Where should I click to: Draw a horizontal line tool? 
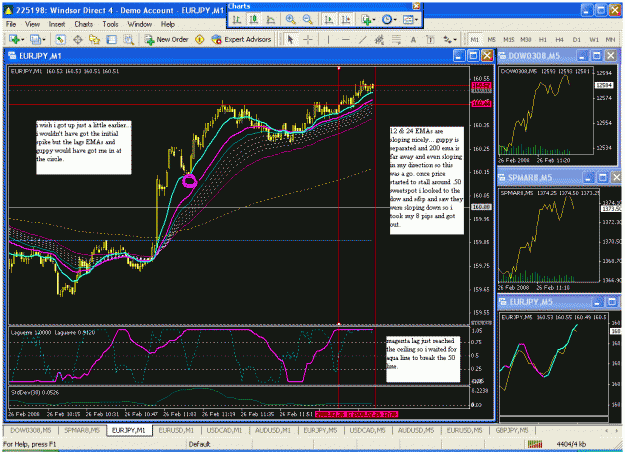click(346, 39)
